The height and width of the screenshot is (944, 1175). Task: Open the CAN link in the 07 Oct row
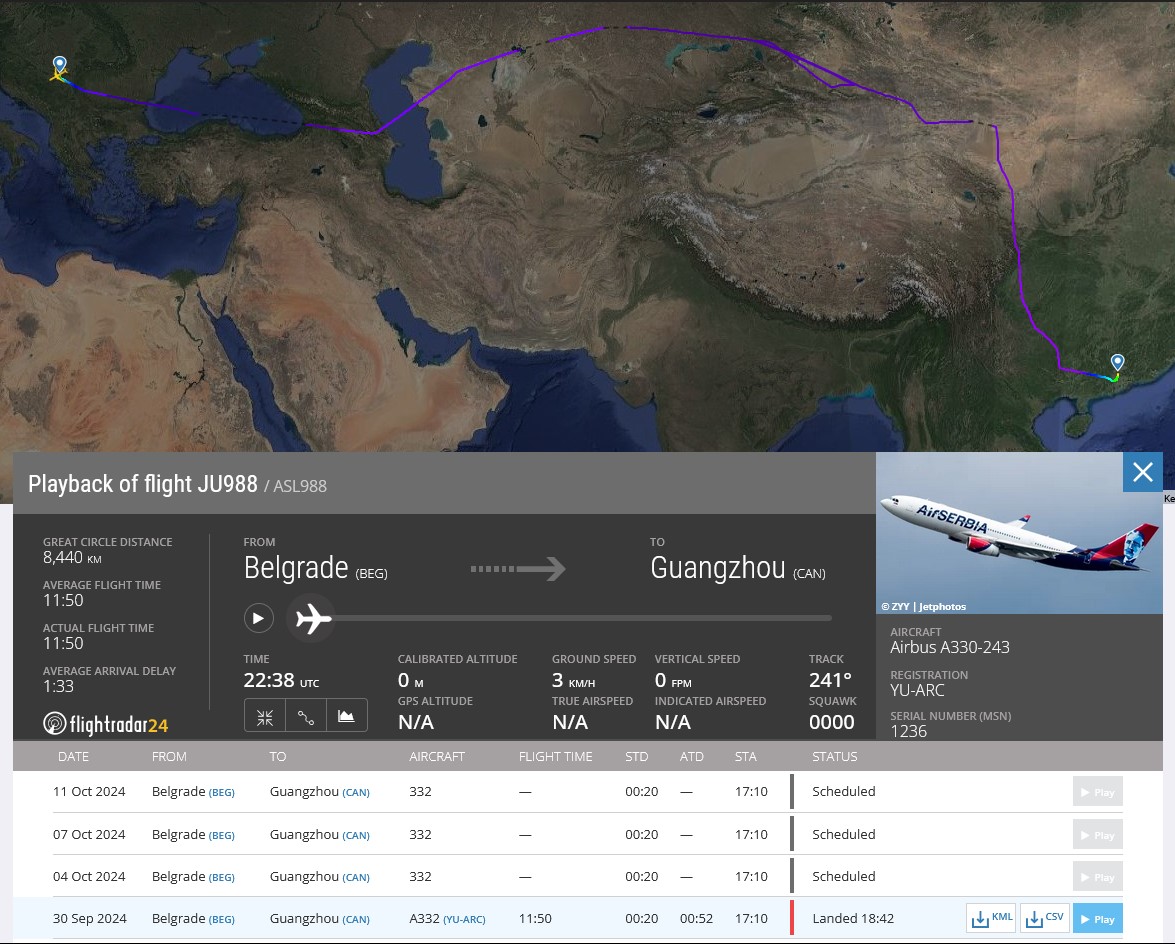356,835
